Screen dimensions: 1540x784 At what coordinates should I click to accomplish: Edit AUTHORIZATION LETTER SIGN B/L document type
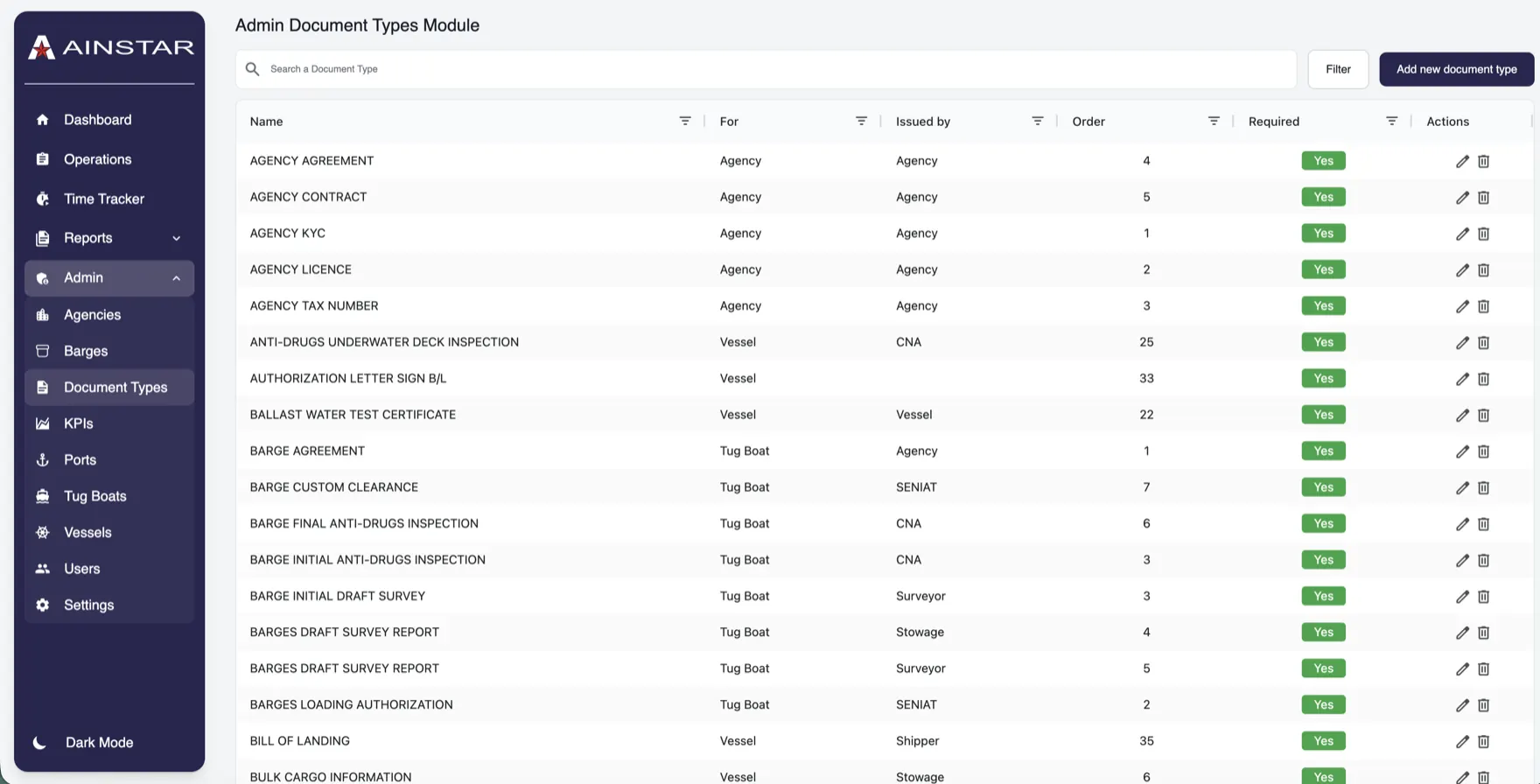coord(1462,379)
